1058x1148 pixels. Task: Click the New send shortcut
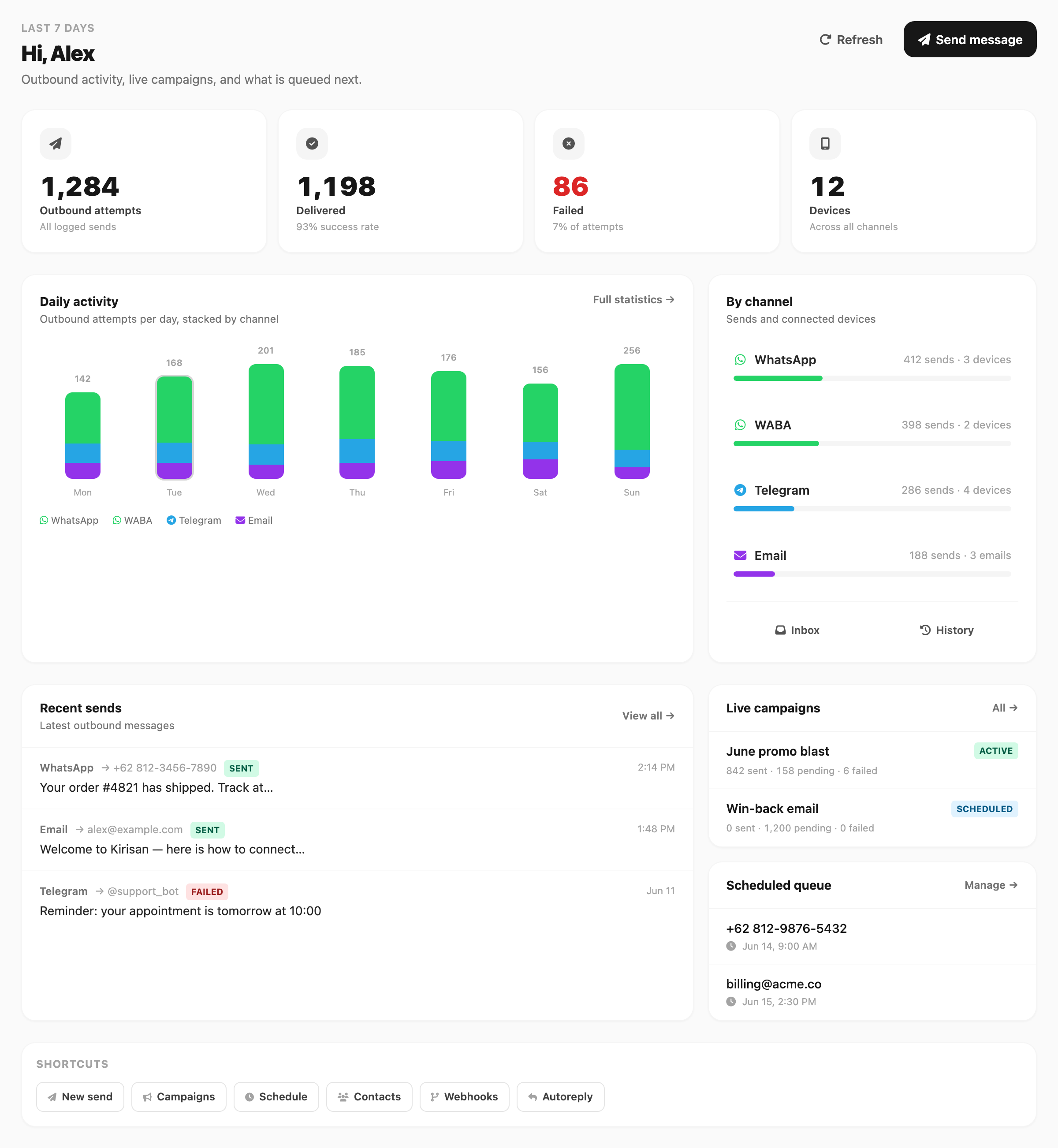(80, 1096)
